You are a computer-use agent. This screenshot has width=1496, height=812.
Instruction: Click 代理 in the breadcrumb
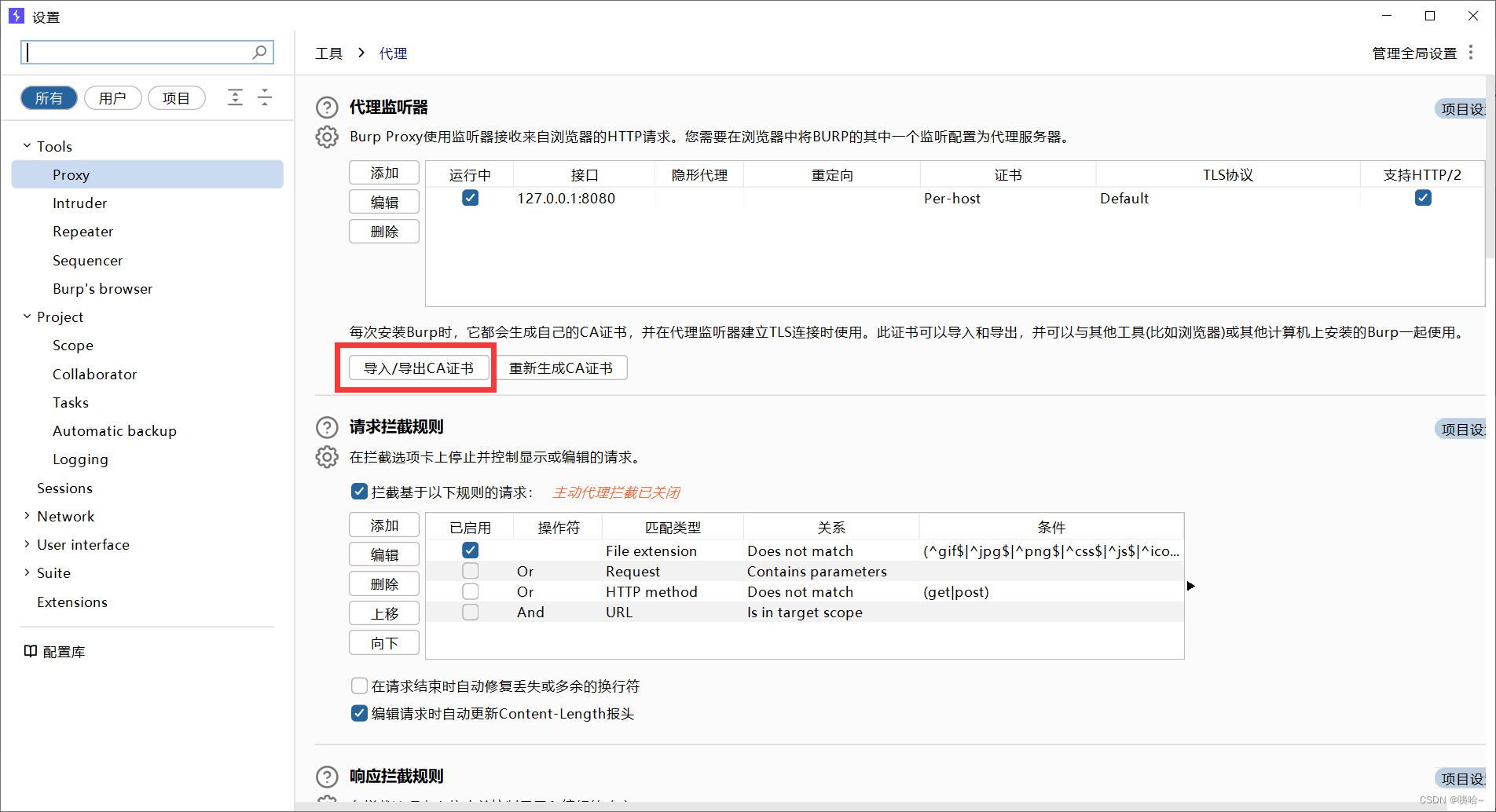tap(393, 53)
